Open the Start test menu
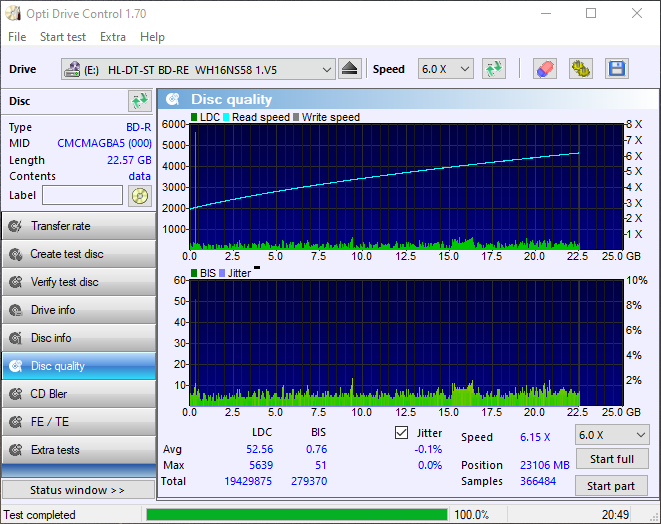 pos(63,37)
